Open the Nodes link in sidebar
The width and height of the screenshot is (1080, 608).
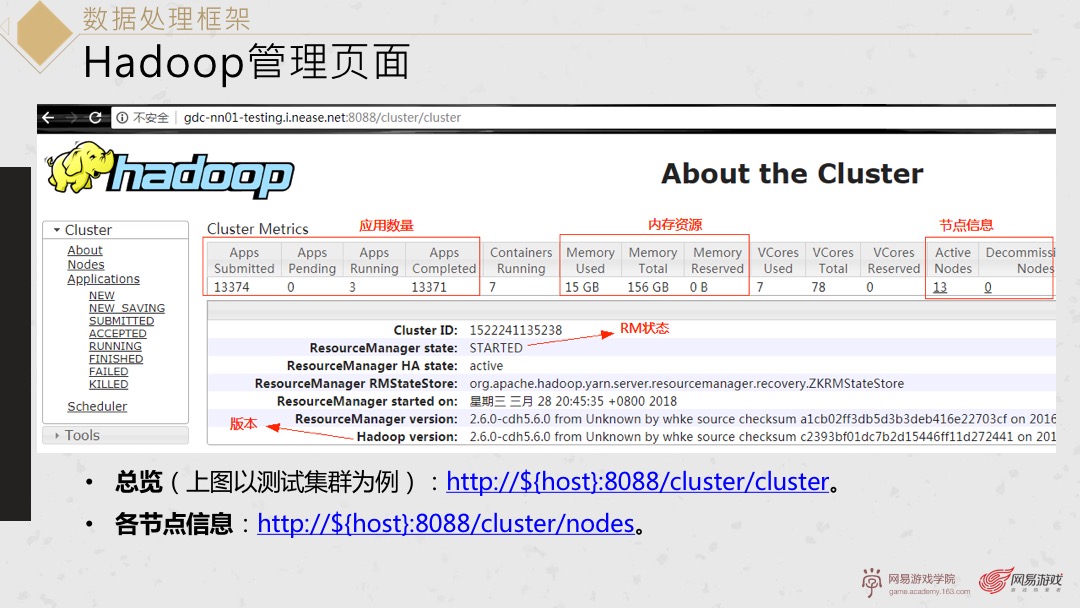point(86,265)
